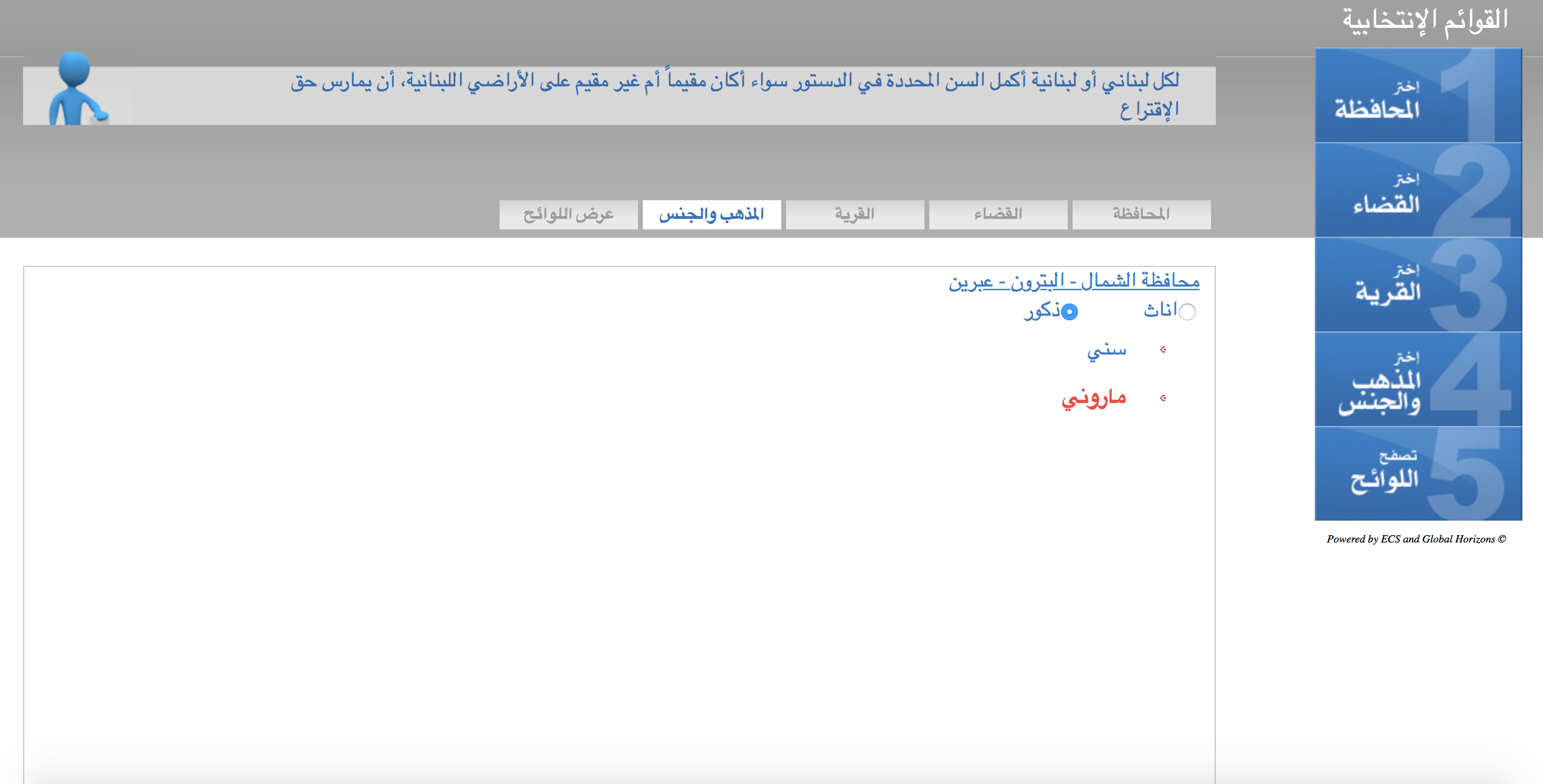Click the red bullet next to ماروني
The height and width of the screenshot is (784, 1543).
[x=1162, y=398]
